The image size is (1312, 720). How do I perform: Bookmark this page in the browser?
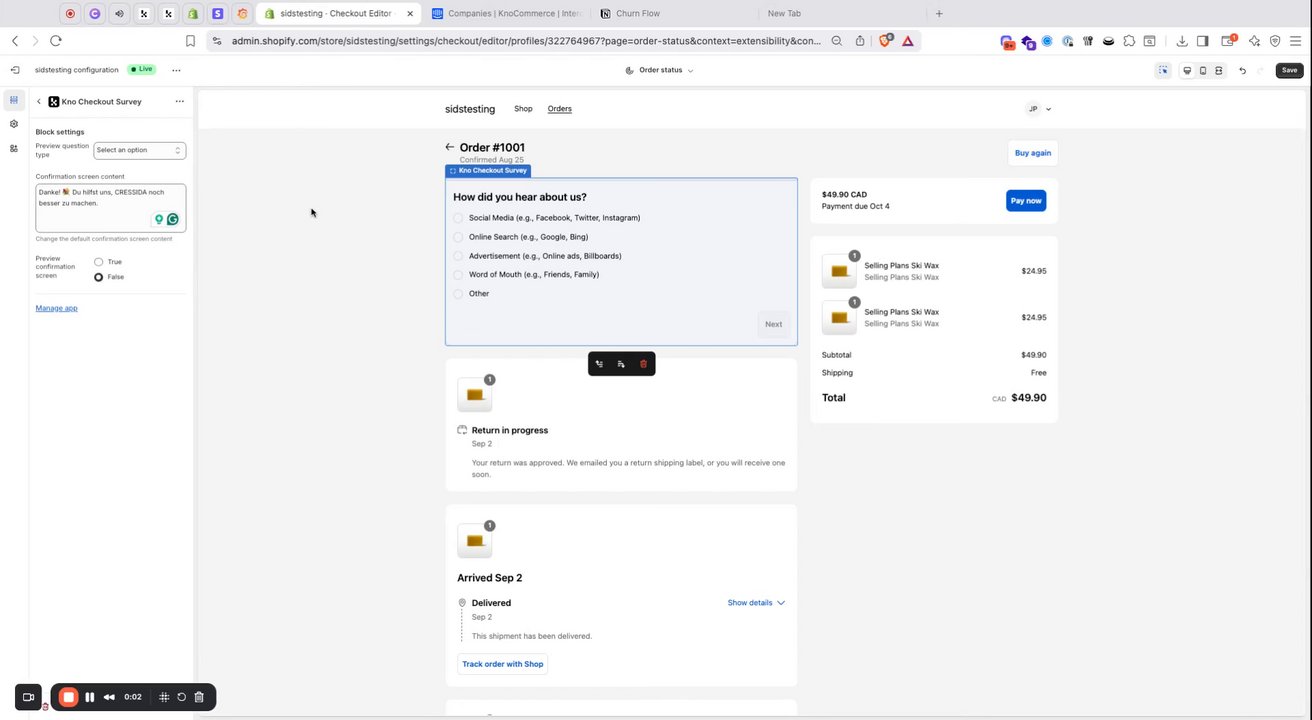(190, 41)
